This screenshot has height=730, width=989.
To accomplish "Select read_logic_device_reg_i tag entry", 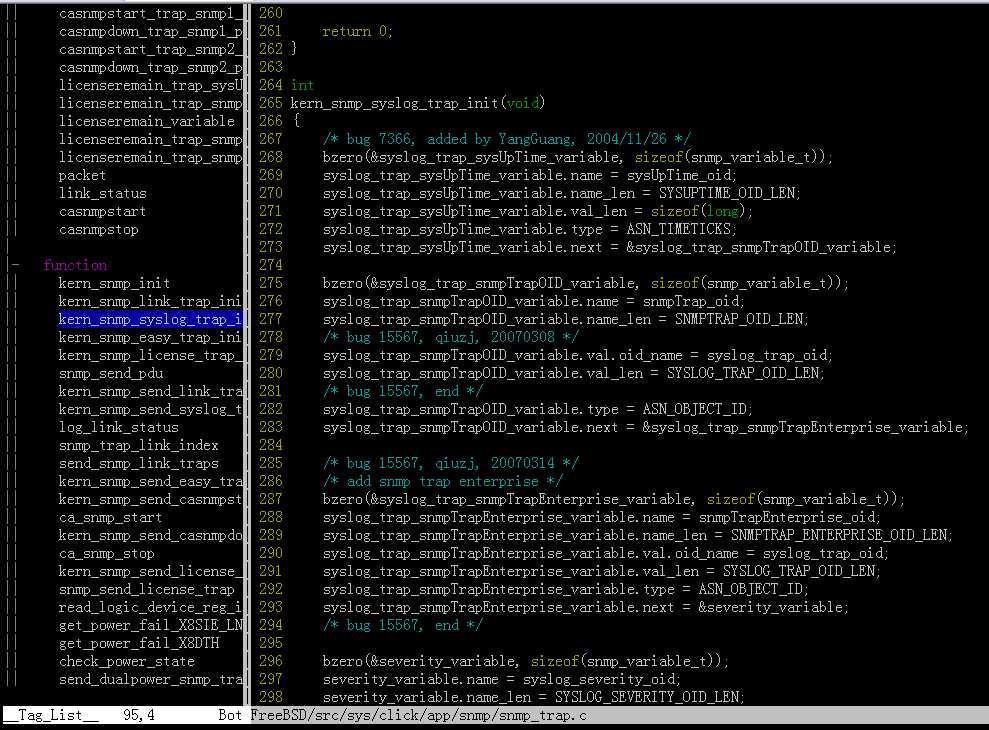I will click(x=150, y=607).
